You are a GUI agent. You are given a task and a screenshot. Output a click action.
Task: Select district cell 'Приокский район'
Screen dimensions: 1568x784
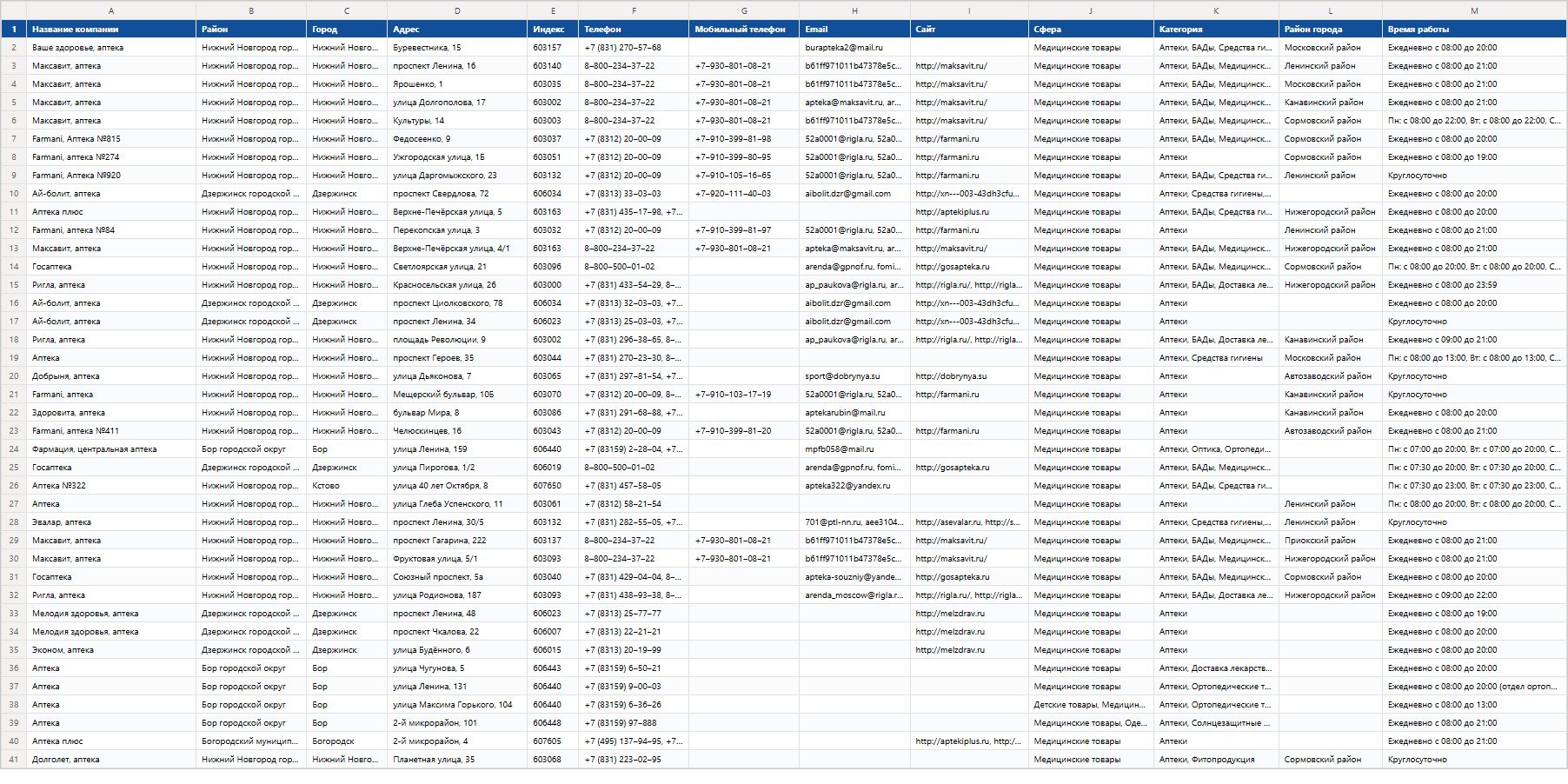coord(1331,541)
